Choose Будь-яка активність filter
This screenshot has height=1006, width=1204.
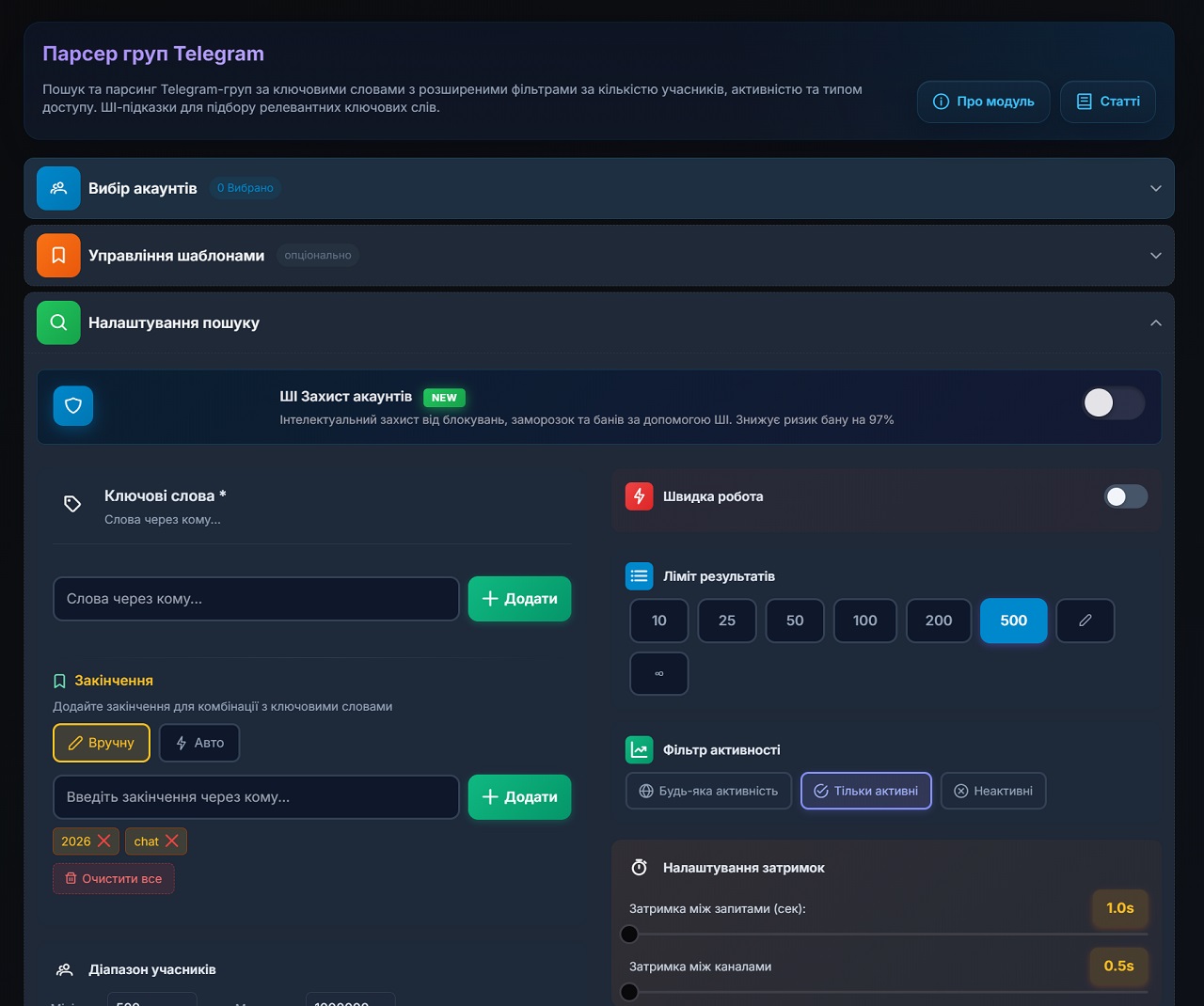click(708, 791)
